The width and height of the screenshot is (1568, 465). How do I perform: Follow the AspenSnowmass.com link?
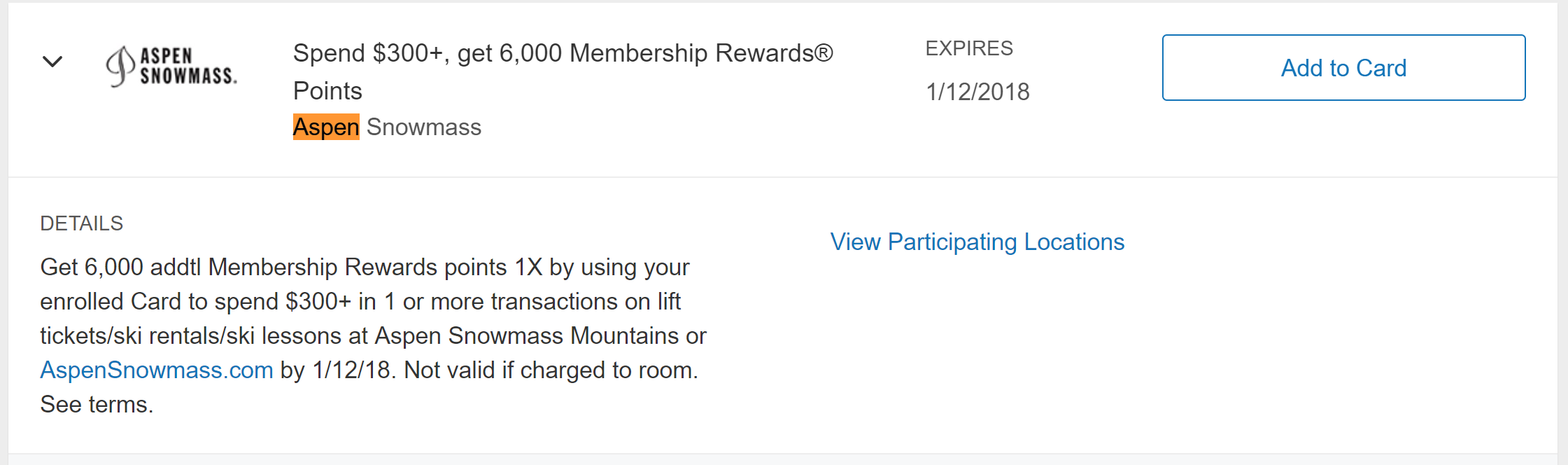tap(157, 370)
